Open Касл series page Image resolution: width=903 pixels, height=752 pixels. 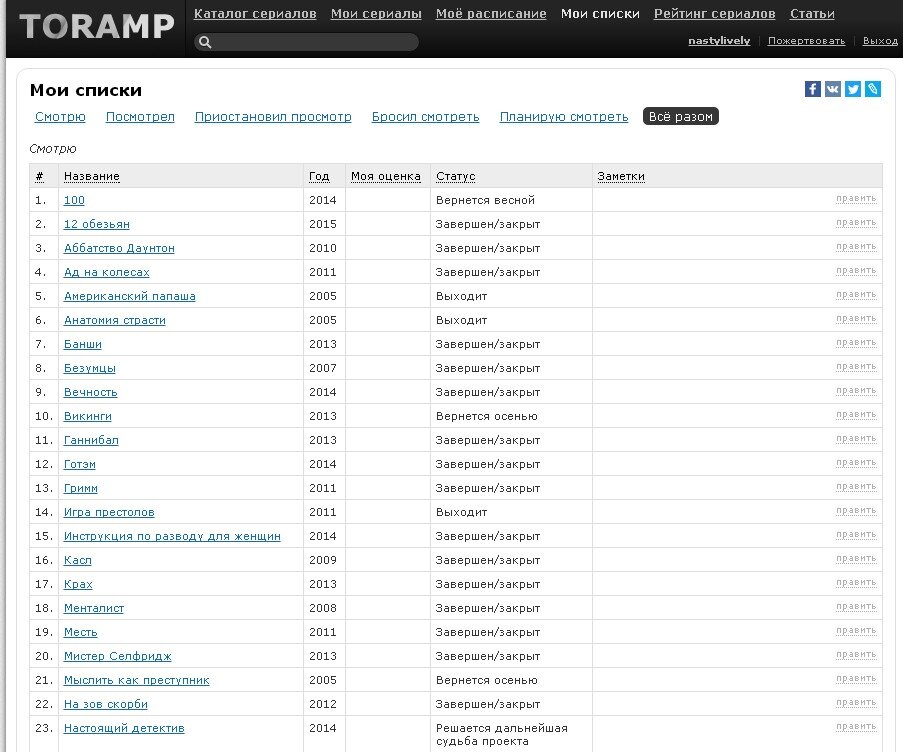[77, 560]
